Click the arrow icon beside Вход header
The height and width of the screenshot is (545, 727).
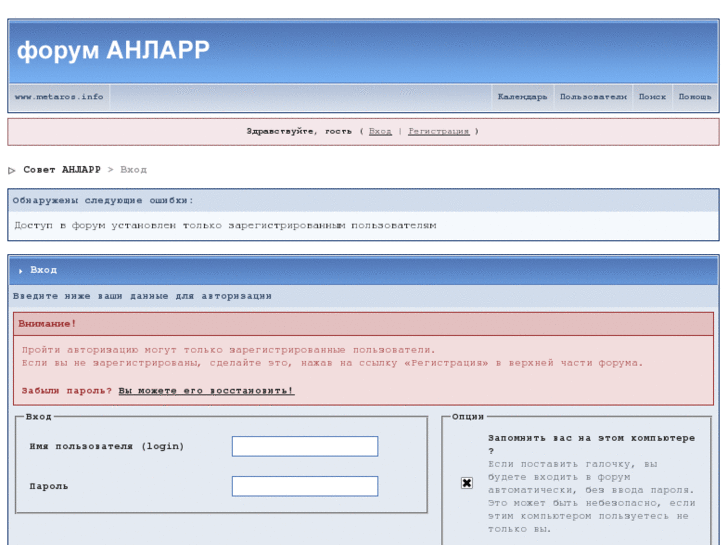(x=20, y=271)
